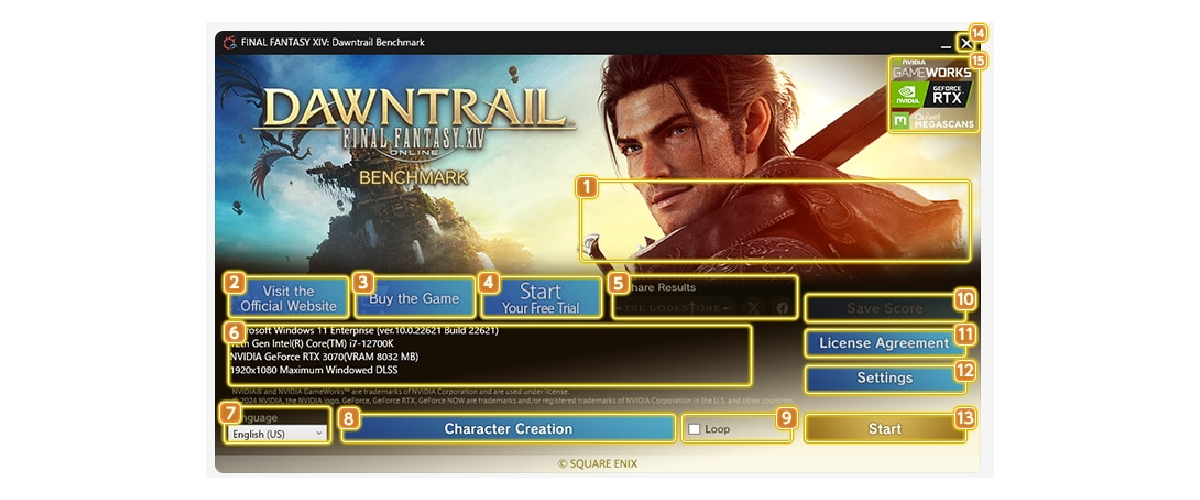Click the green NVIDIA eye logo
The image size is (1200, 500).
coord(908,94)
